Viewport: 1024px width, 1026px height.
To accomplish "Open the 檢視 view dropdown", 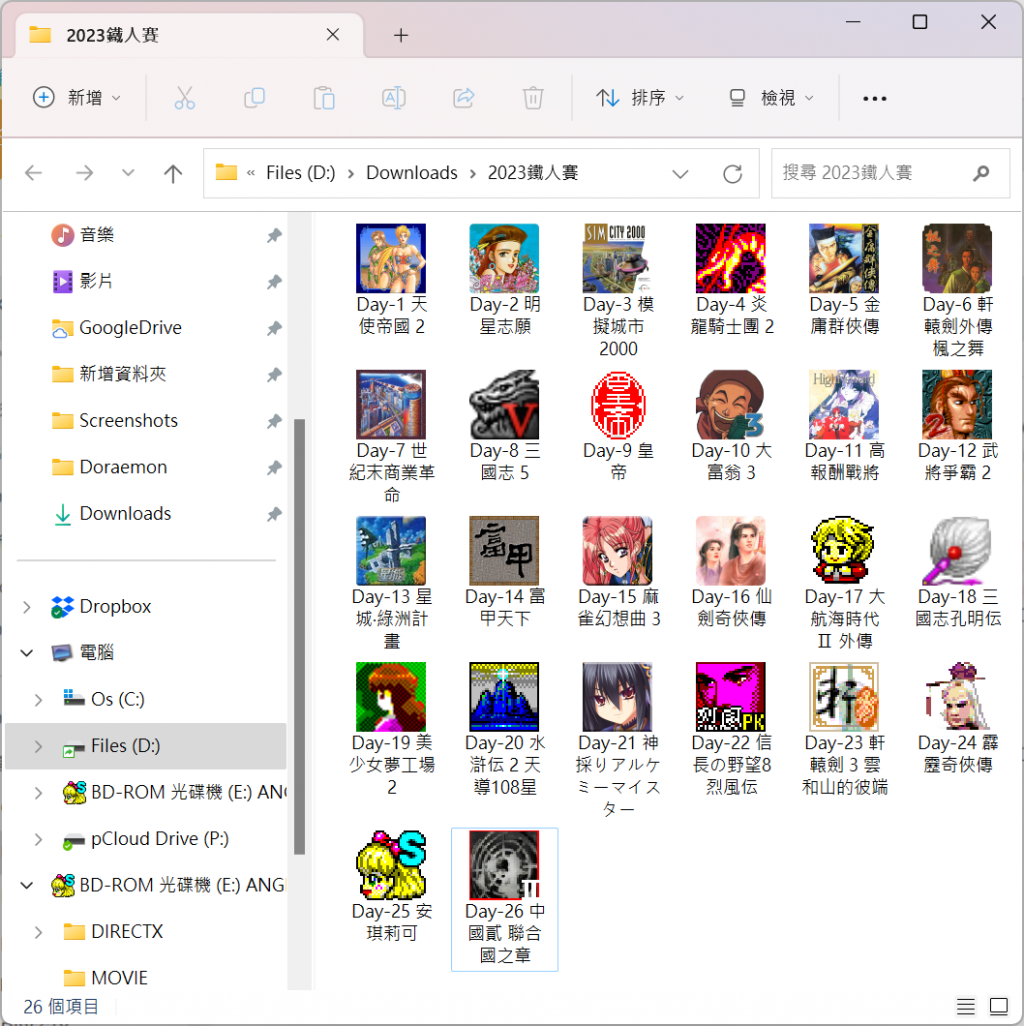I will coord(772,98).
